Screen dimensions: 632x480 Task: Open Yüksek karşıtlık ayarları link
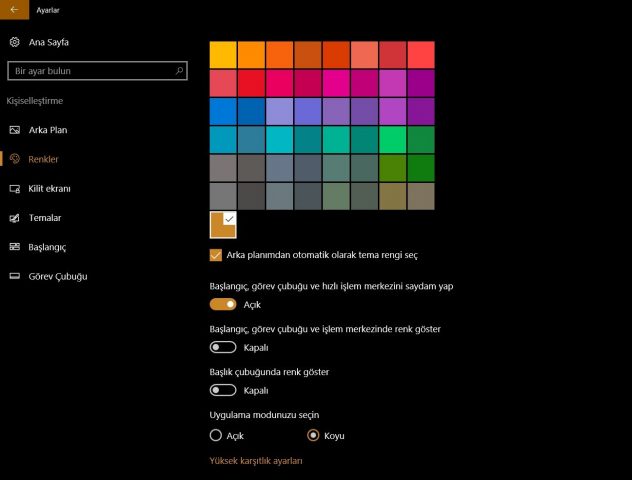click(256, 461)
